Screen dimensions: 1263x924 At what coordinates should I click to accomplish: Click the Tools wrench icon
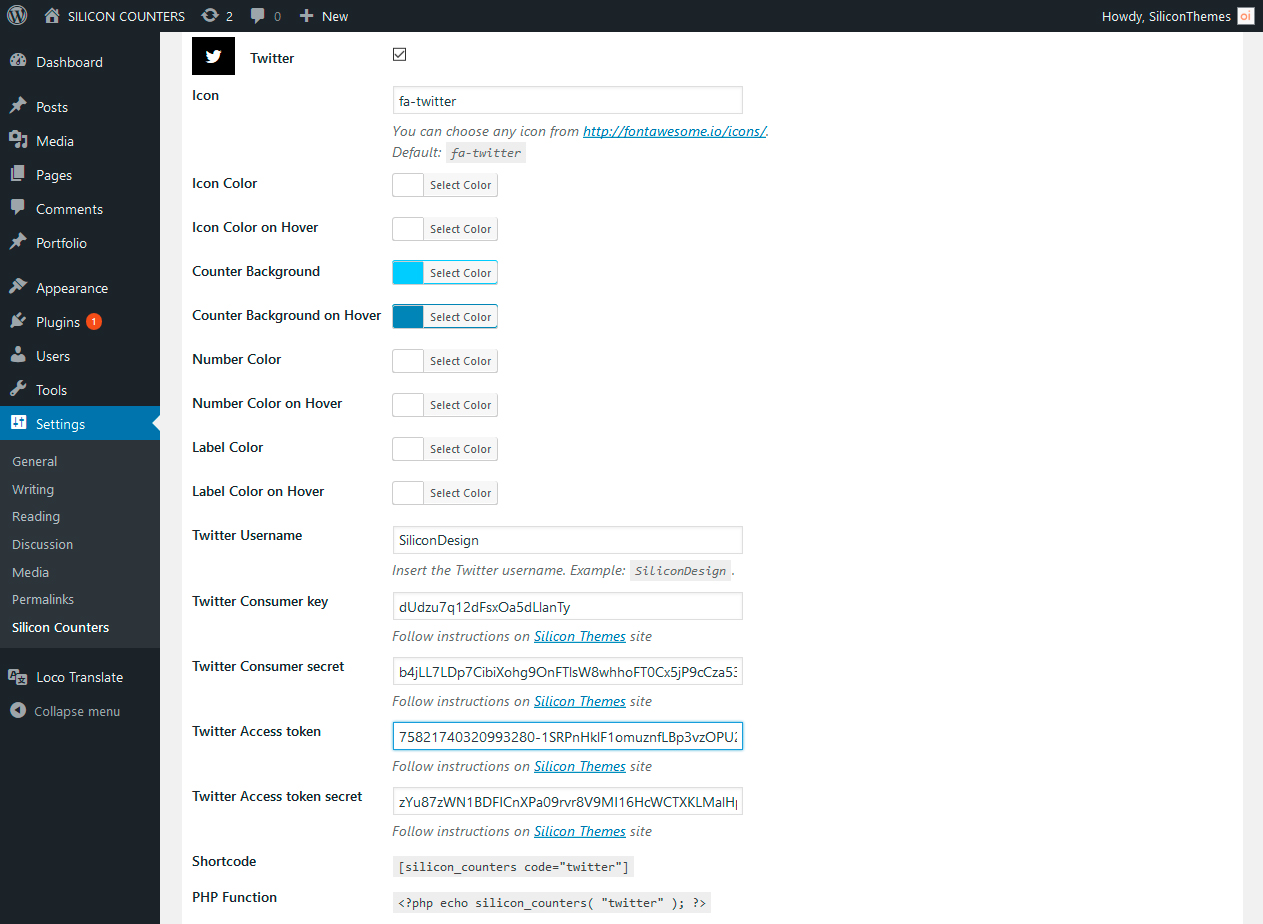tap(18, 389)
